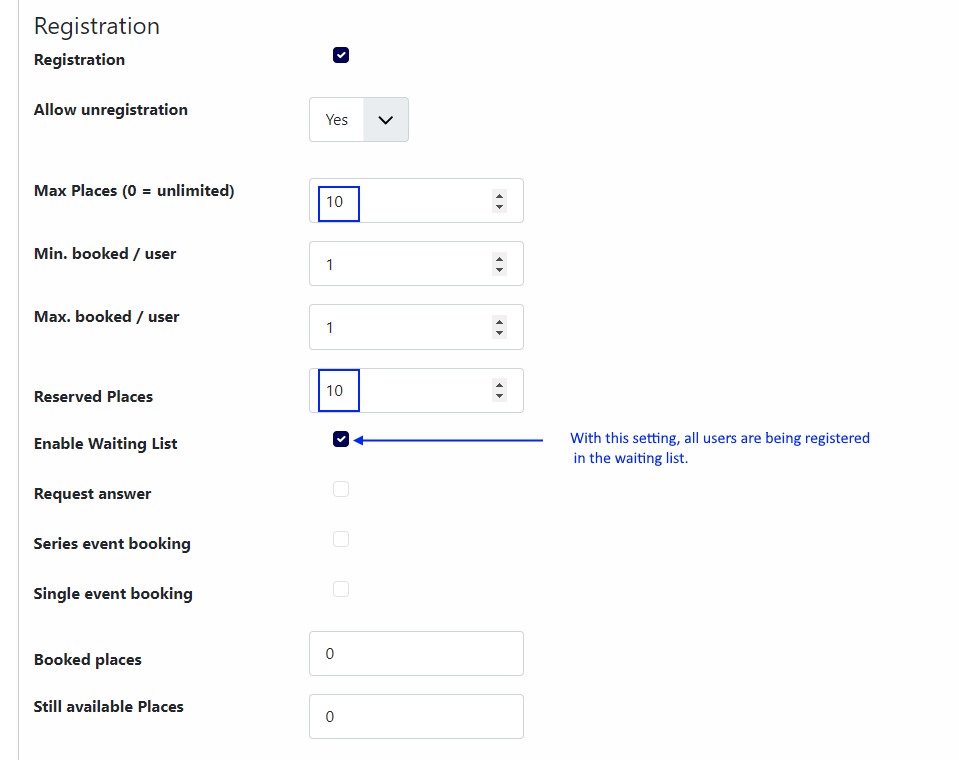Focus the Max Places number field
959x760 pixels.
tap(417, 201)
